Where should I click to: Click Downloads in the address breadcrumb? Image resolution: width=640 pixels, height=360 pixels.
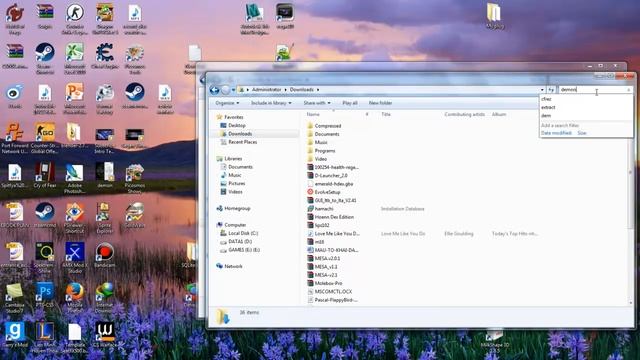tap(302, 89)
